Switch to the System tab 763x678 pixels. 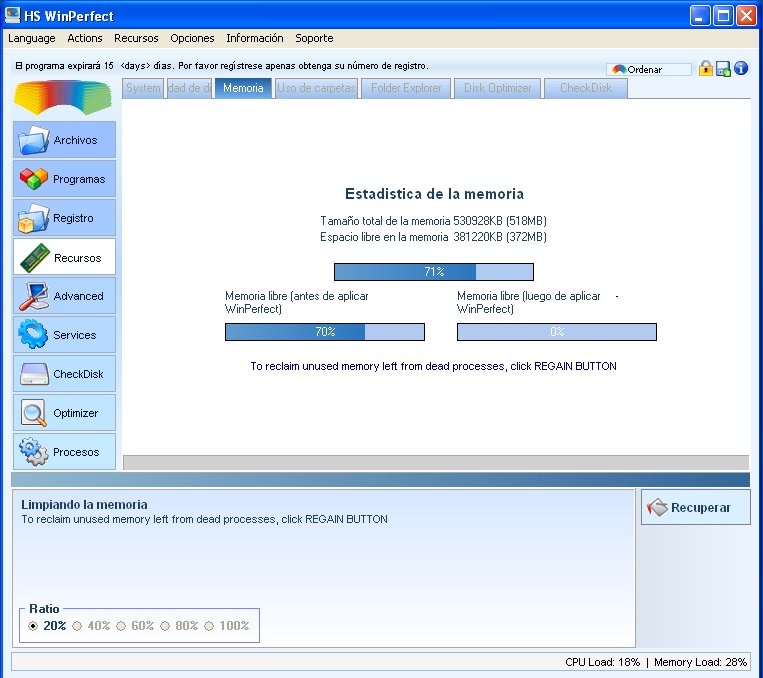(x=143, y=88)
